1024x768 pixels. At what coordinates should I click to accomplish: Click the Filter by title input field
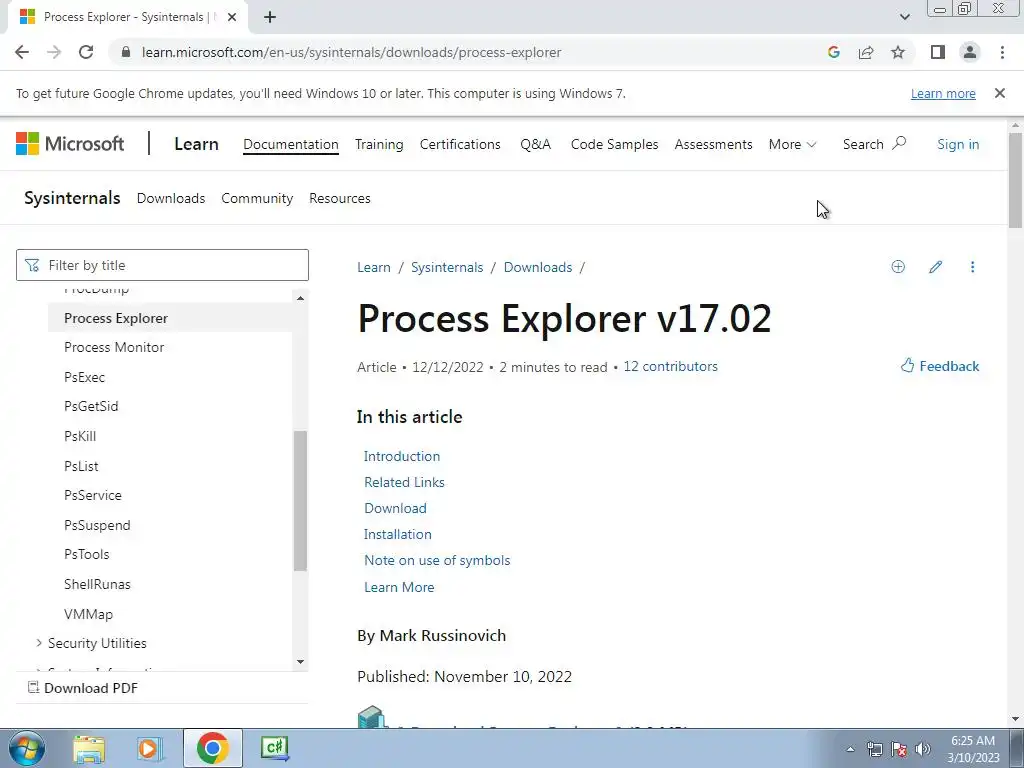(x=162, y=265)
